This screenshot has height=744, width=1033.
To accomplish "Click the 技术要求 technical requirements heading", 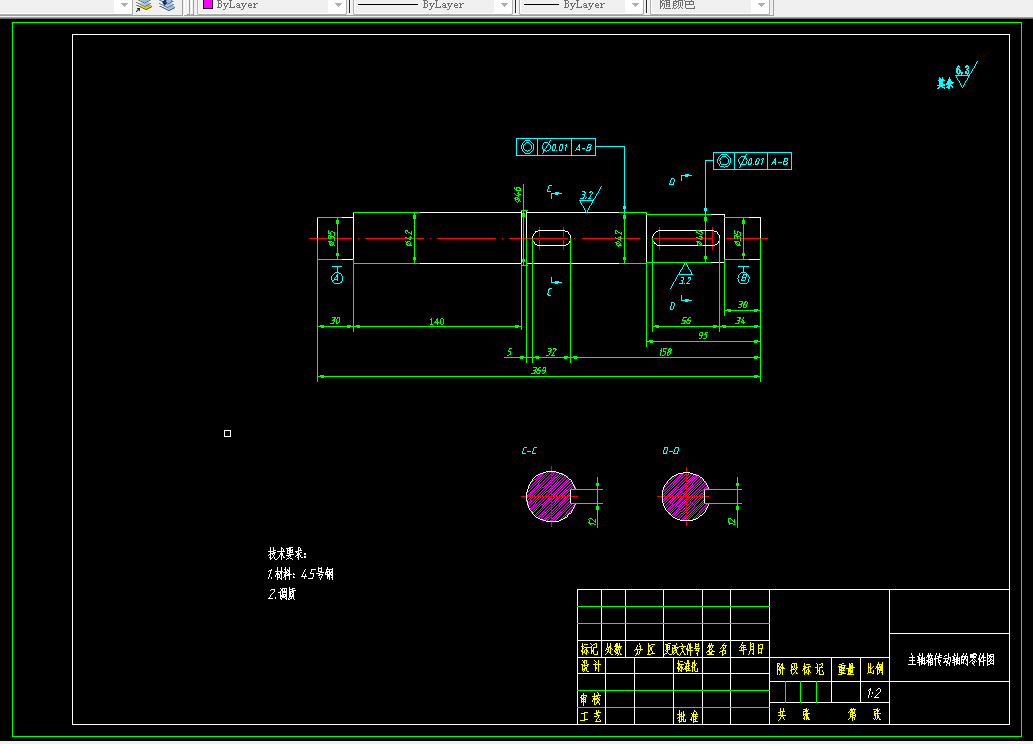I will pos(287,554).
